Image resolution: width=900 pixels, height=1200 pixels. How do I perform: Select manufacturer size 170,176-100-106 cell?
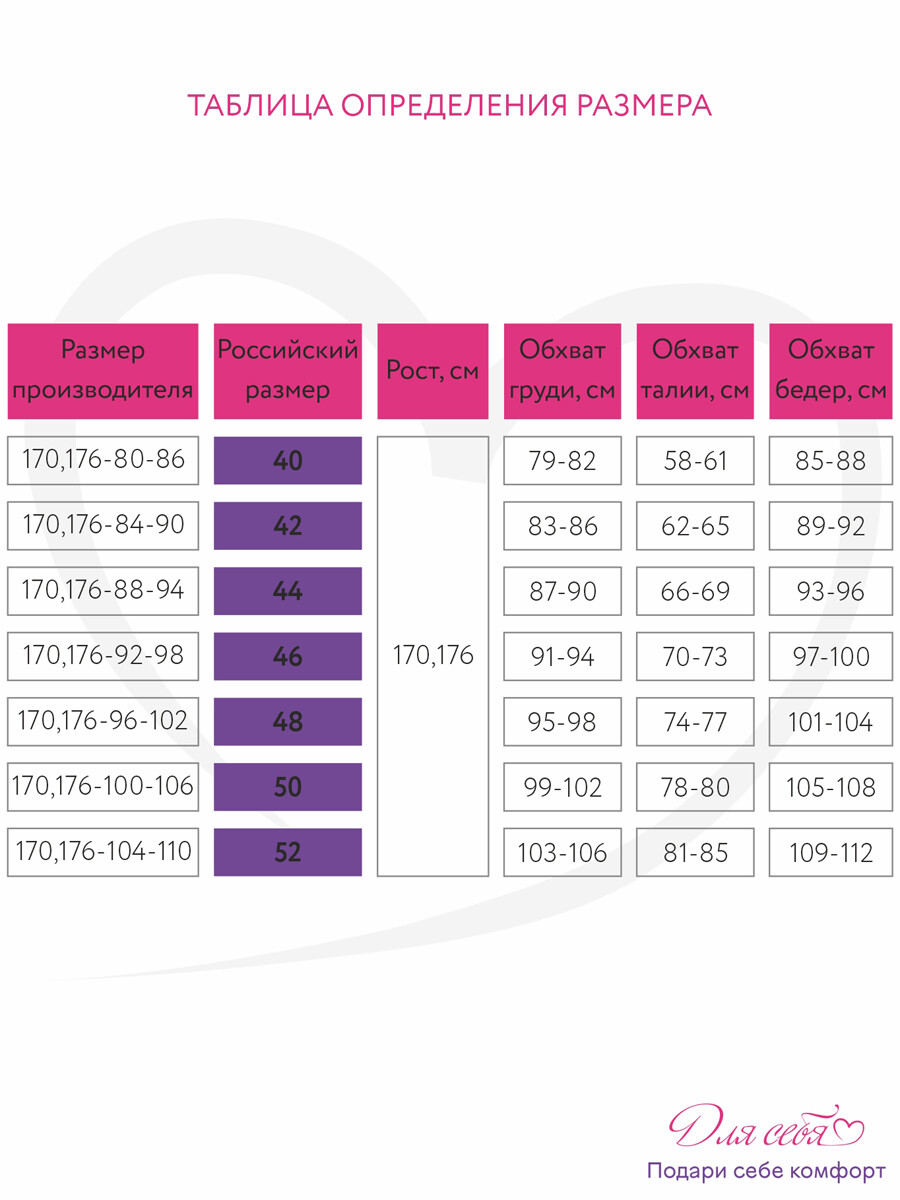pos(103,788)
